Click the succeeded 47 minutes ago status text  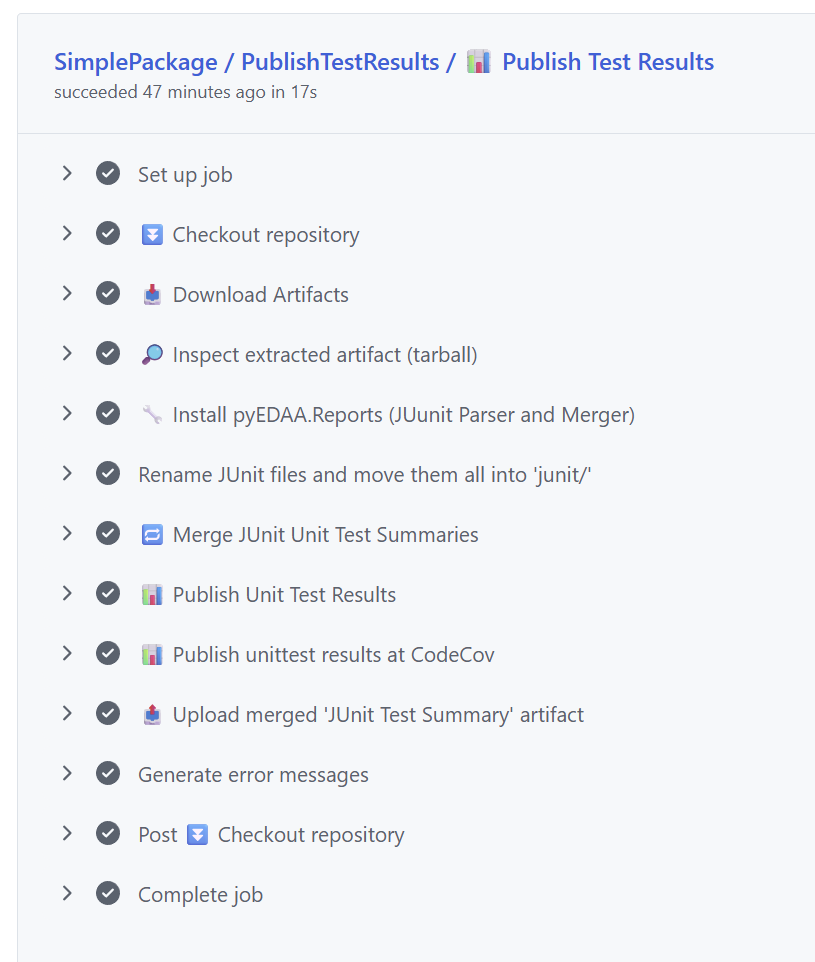point(185,92)
